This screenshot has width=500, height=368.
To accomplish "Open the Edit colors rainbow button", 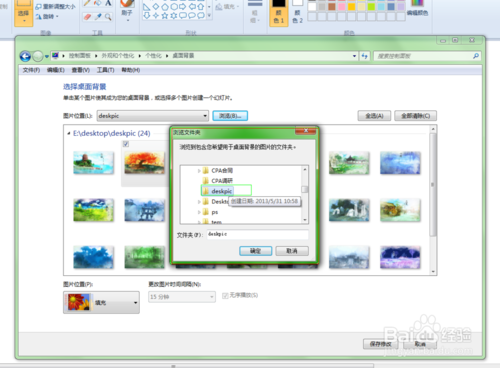I will pos(417,8).
